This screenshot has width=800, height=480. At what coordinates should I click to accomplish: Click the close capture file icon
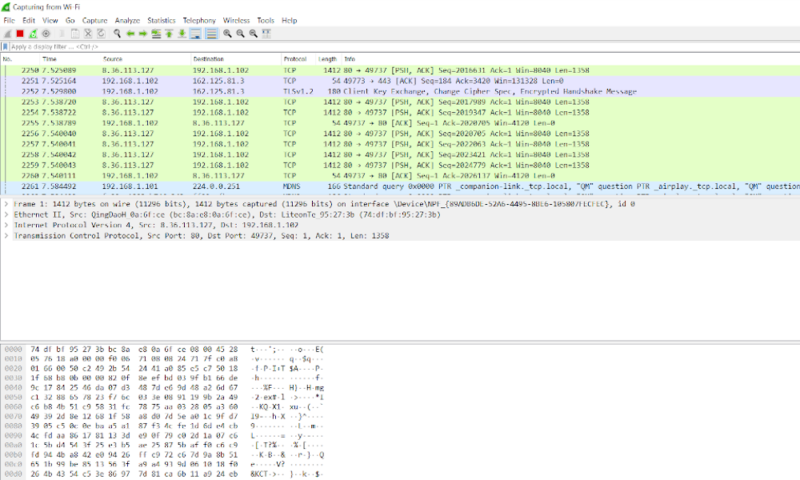tap(88, 34)
